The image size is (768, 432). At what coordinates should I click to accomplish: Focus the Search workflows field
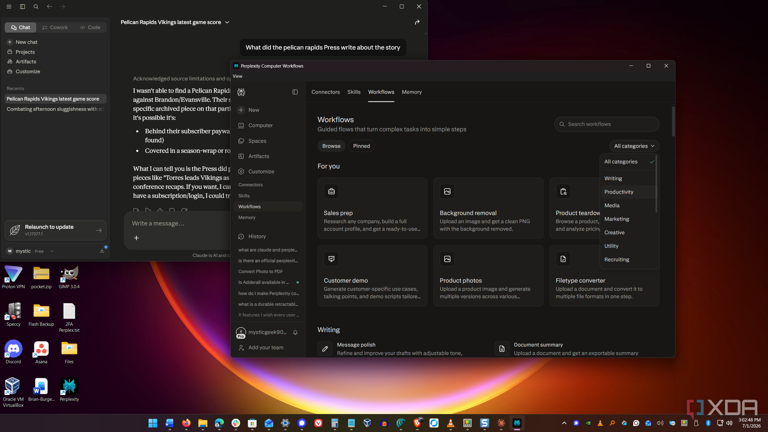(x=606, y=124)
